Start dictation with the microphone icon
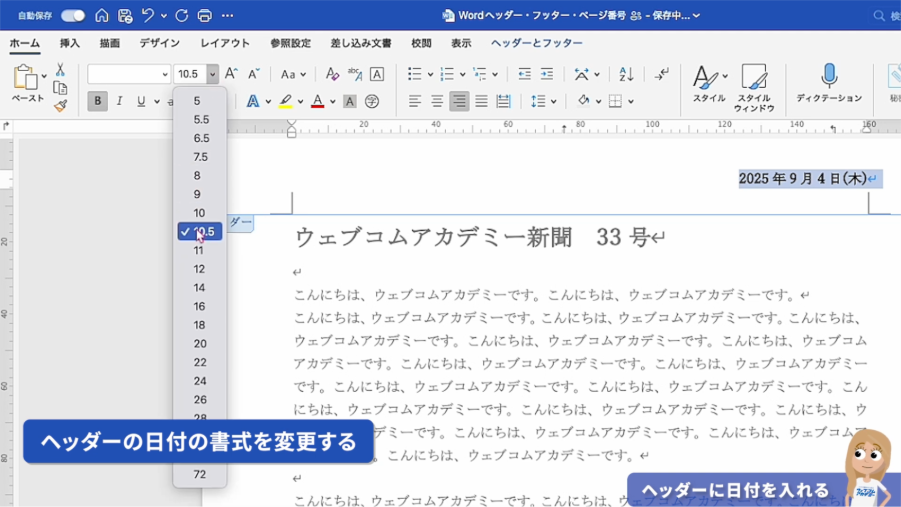Screen dimensions: 901x507 point(829,76)
